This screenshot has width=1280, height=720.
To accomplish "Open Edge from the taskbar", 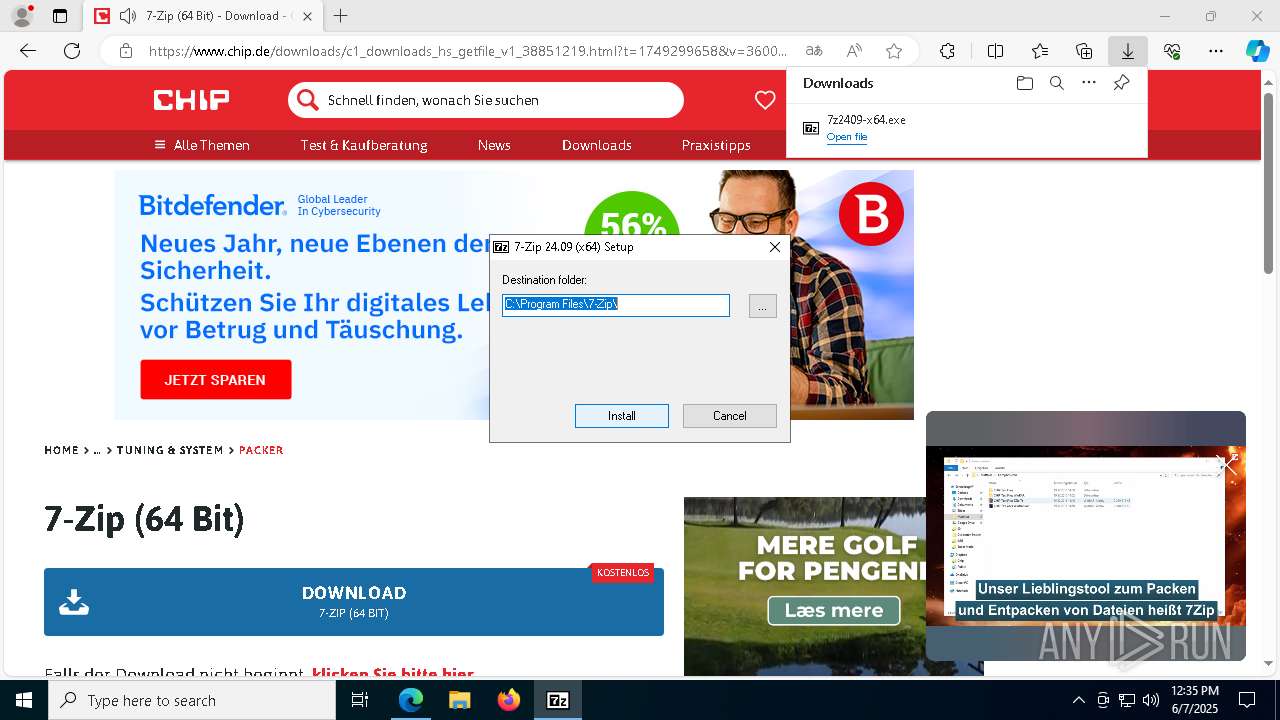I will 411,700.
